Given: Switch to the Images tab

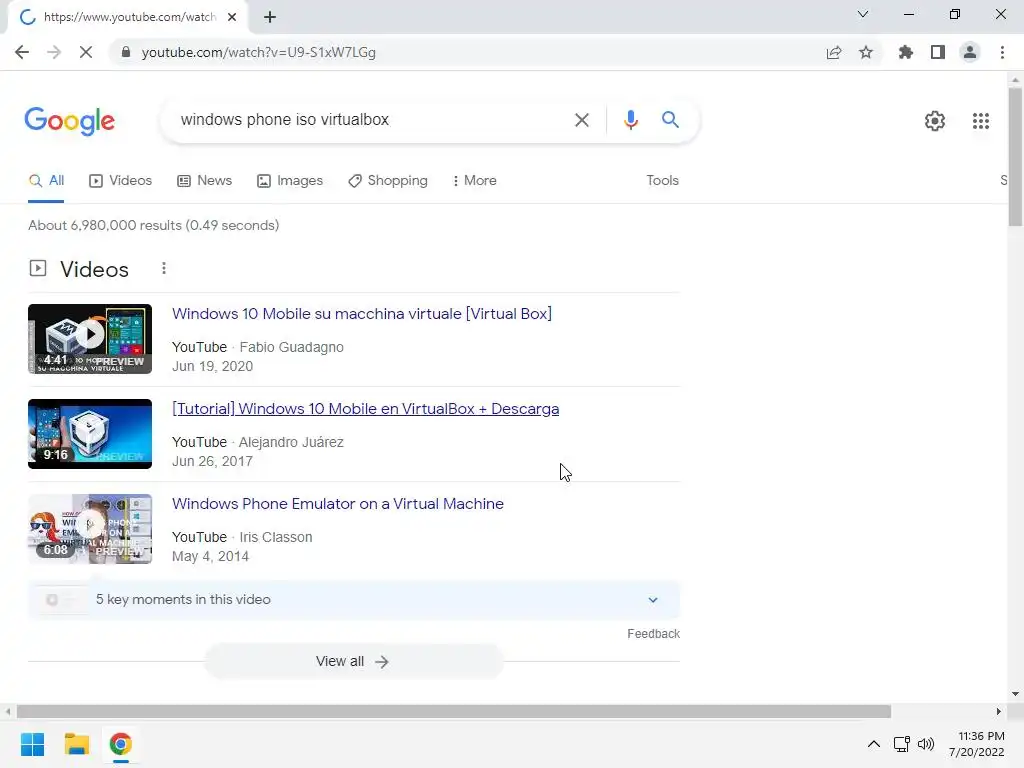Looking at the screenshot, I should tap(290, 181).
